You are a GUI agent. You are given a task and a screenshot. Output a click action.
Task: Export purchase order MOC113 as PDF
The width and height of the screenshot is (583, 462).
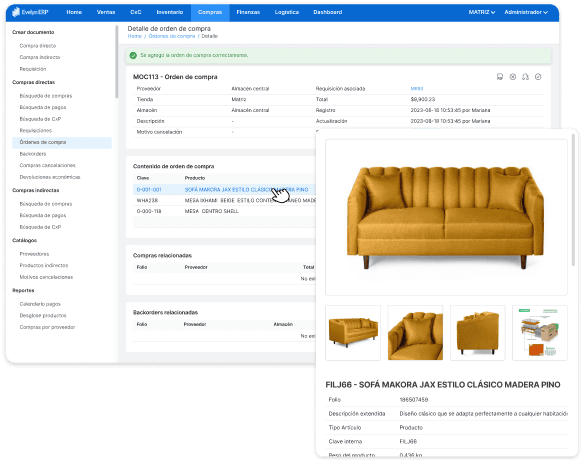click(x=500, y=77)
